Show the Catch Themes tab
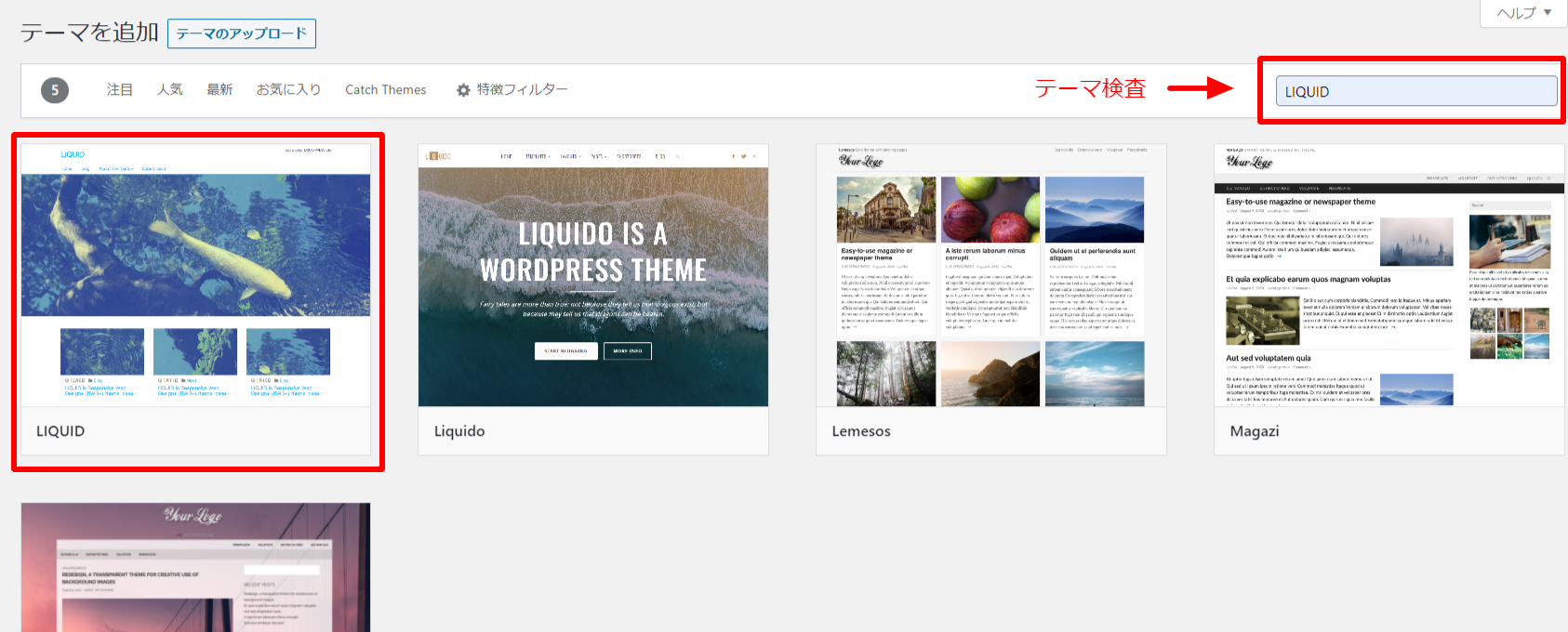 (x=385, y=90)
